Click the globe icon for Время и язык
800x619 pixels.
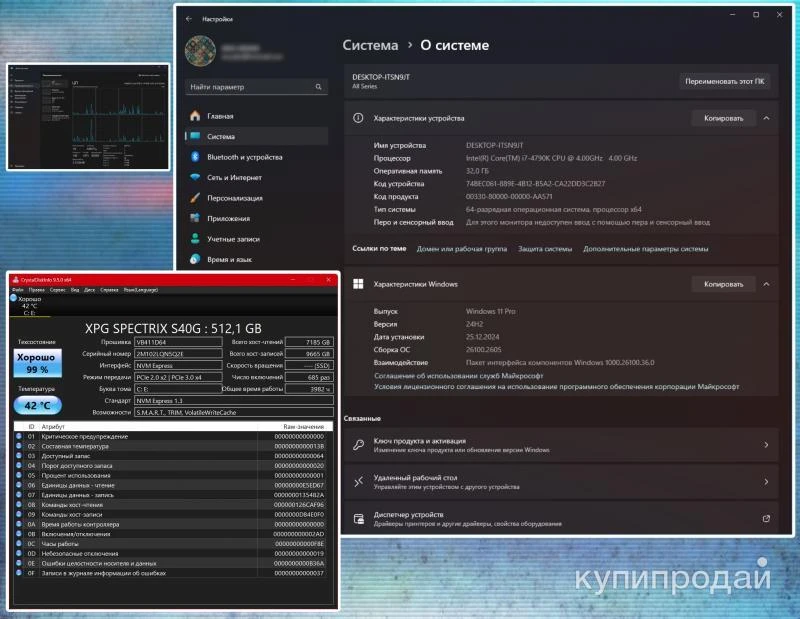point(195,259)
